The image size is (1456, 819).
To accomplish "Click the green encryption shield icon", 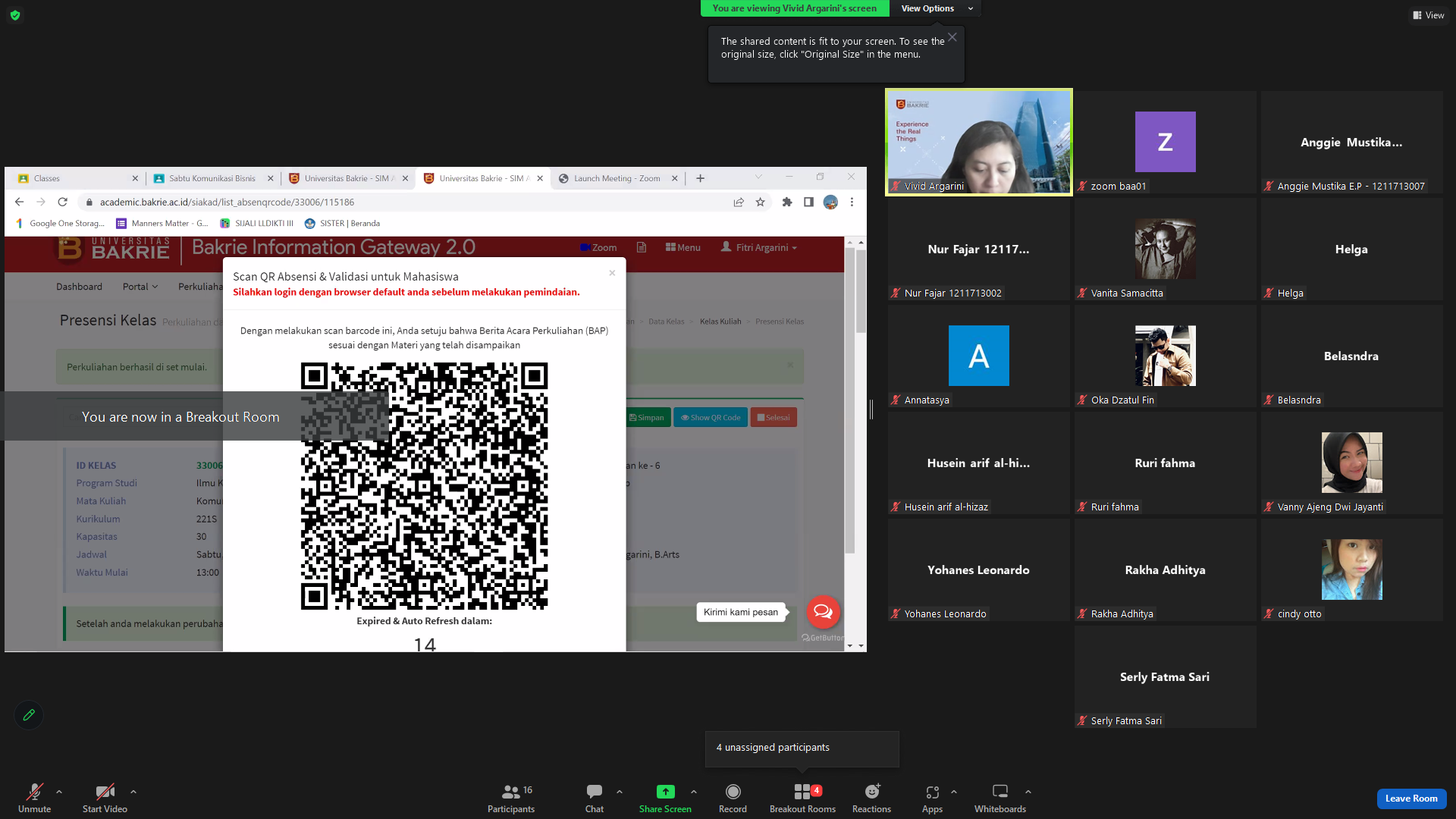I will pos(15,15).
